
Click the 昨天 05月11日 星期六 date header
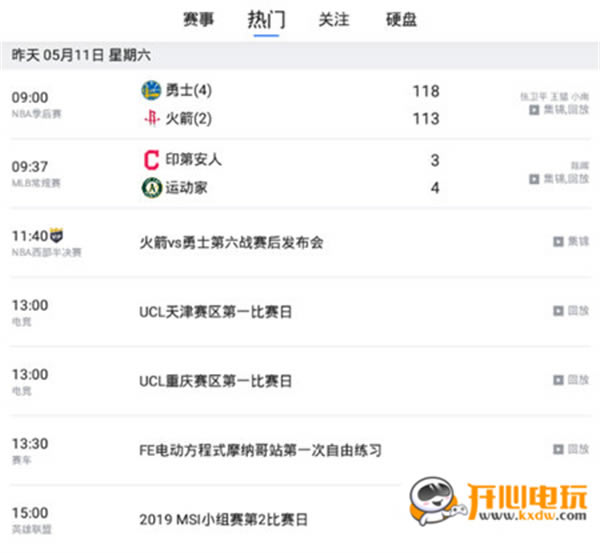(81, 55)
